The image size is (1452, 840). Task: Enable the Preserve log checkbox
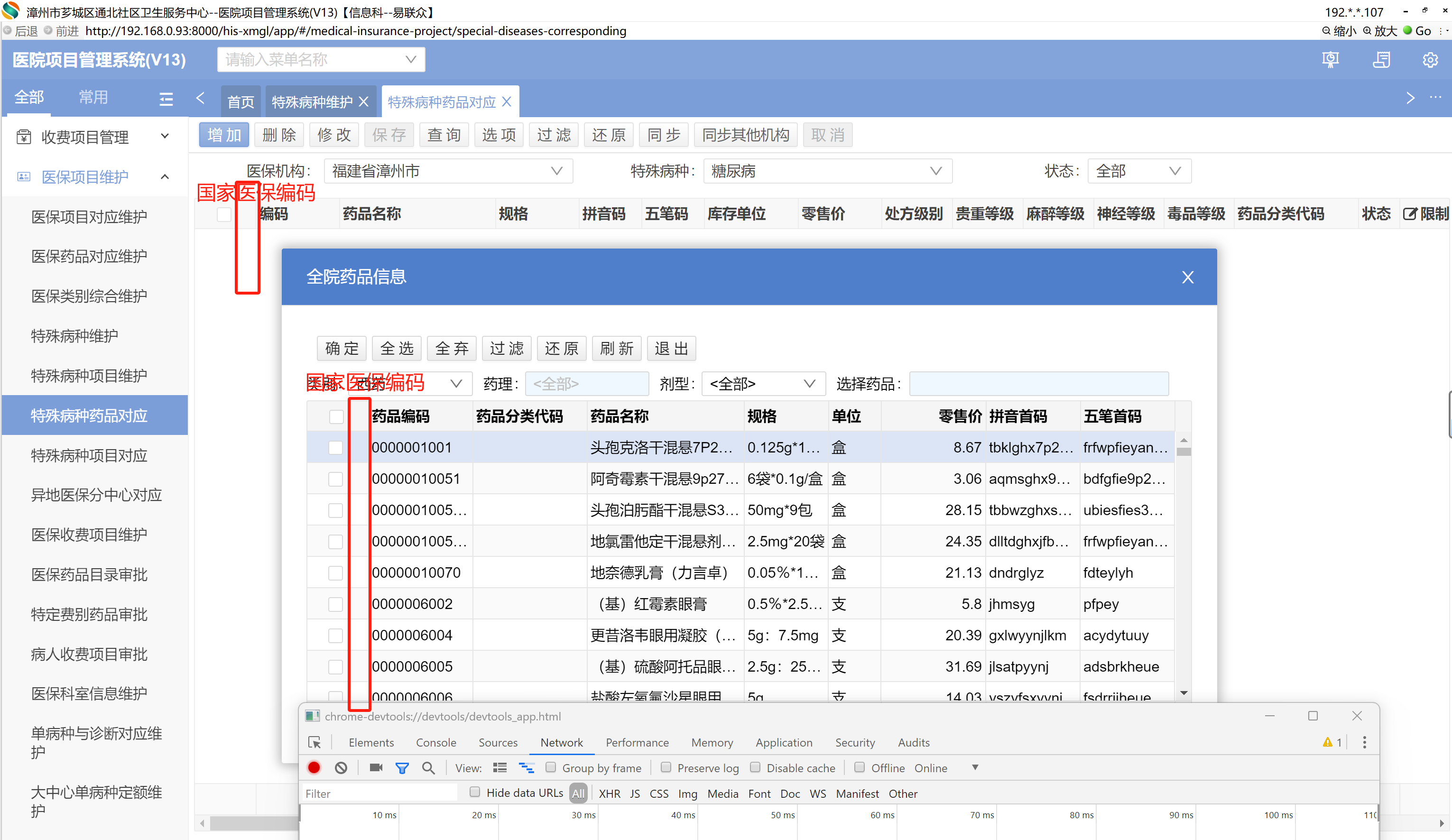tap(666, 767)
